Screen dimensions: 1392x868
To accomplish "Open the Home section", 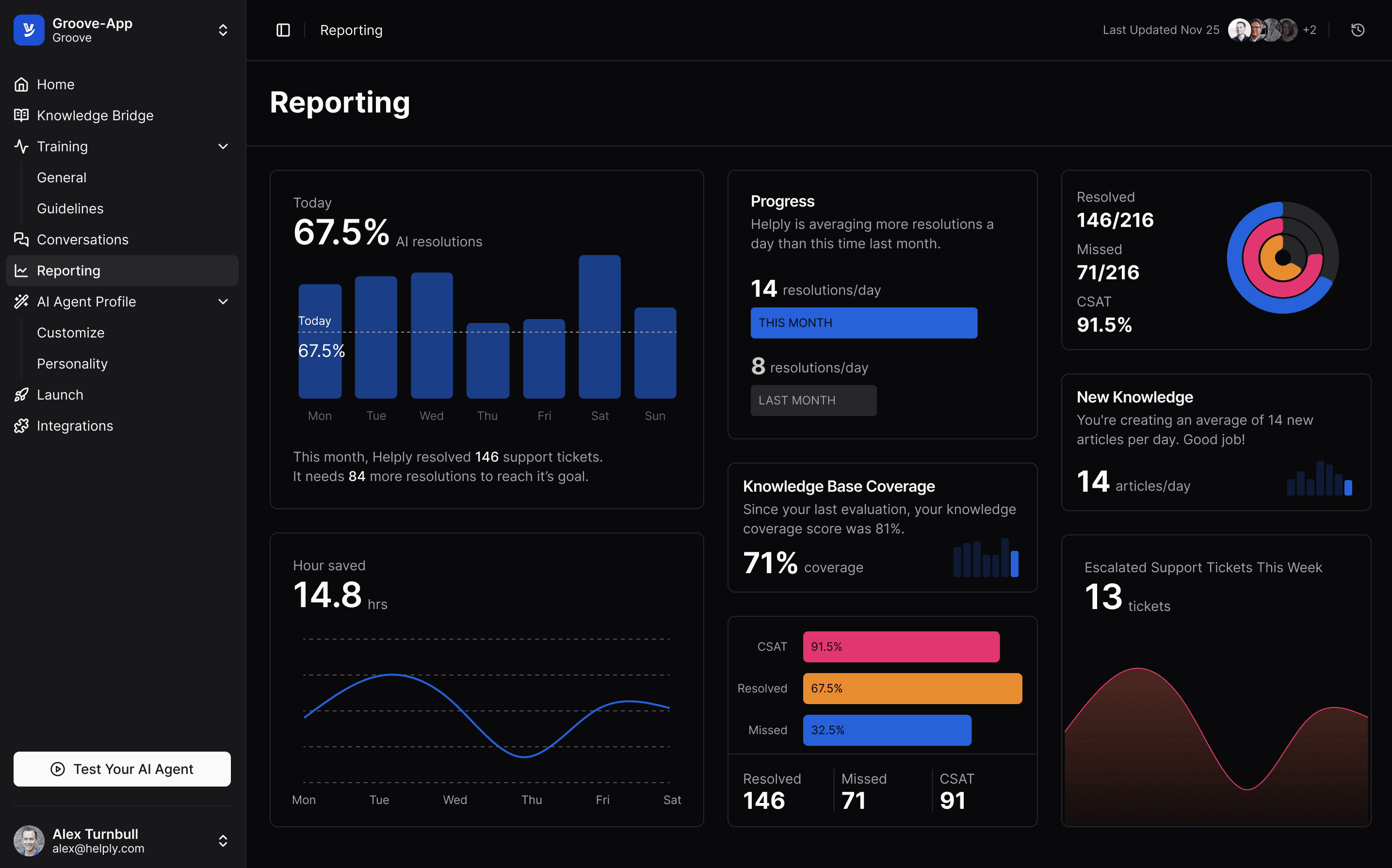I will point(55,84).
